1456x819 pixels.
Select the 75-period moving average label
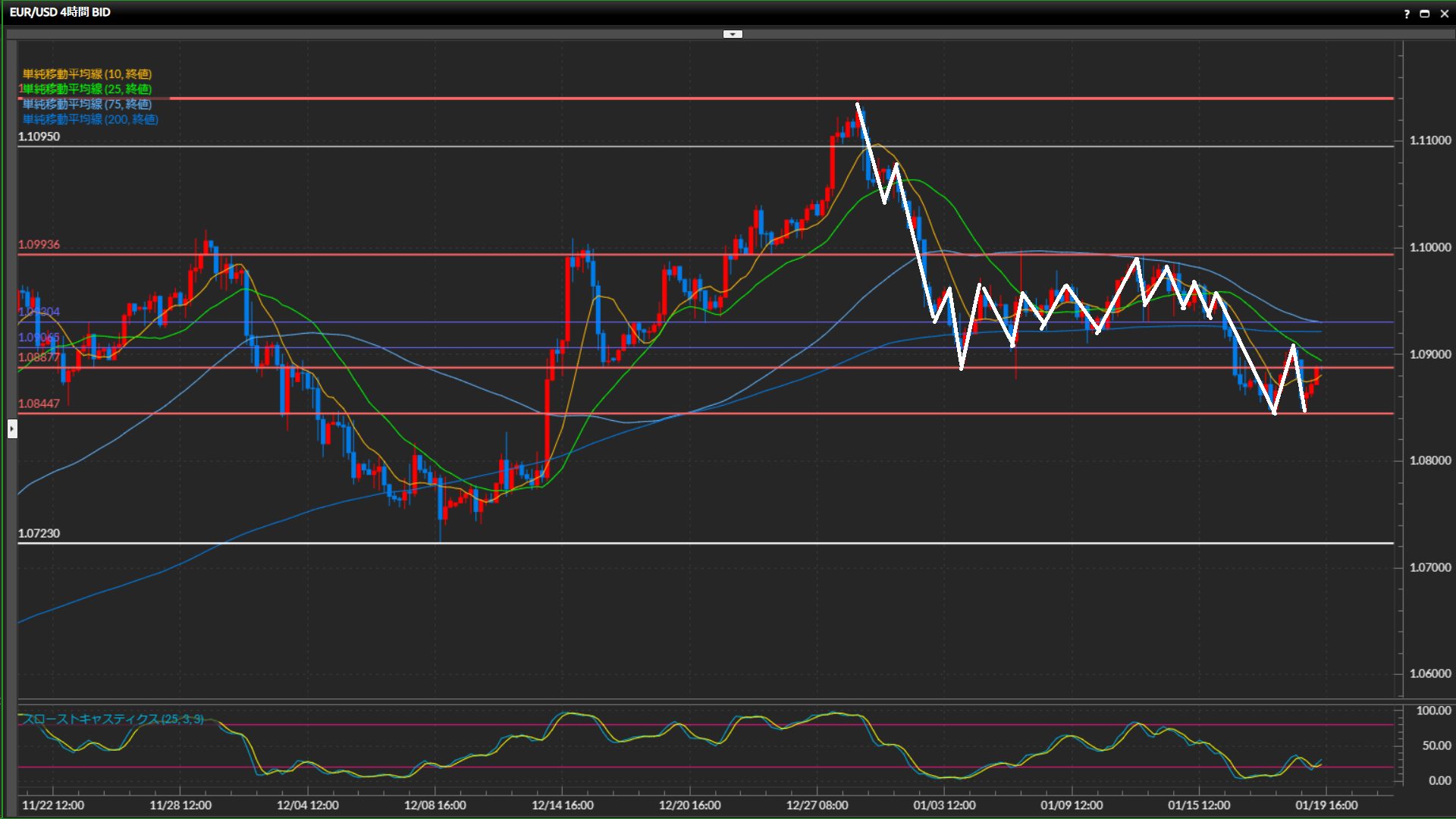click(87, 104)
